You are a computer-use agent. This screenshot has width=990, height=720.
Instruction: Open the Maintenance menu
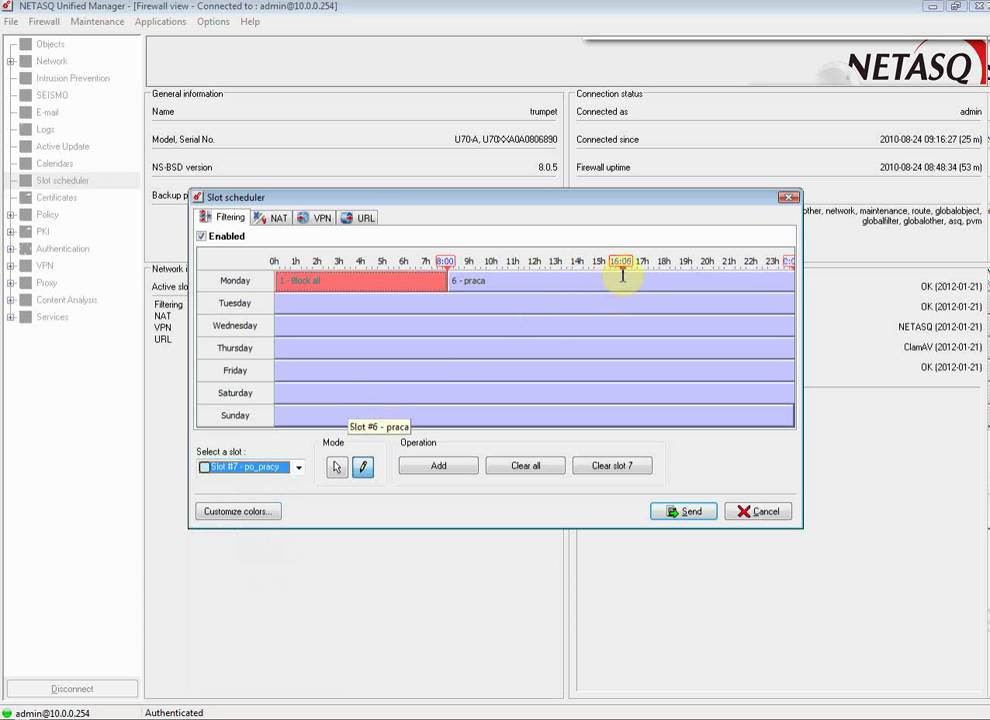[97, 21]
